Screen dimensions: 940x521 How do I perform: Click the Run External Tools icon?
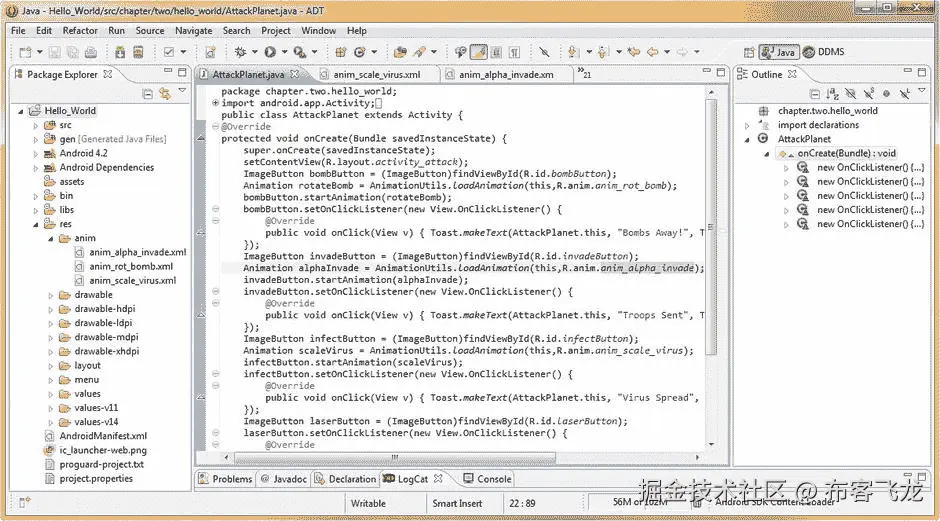299,52
